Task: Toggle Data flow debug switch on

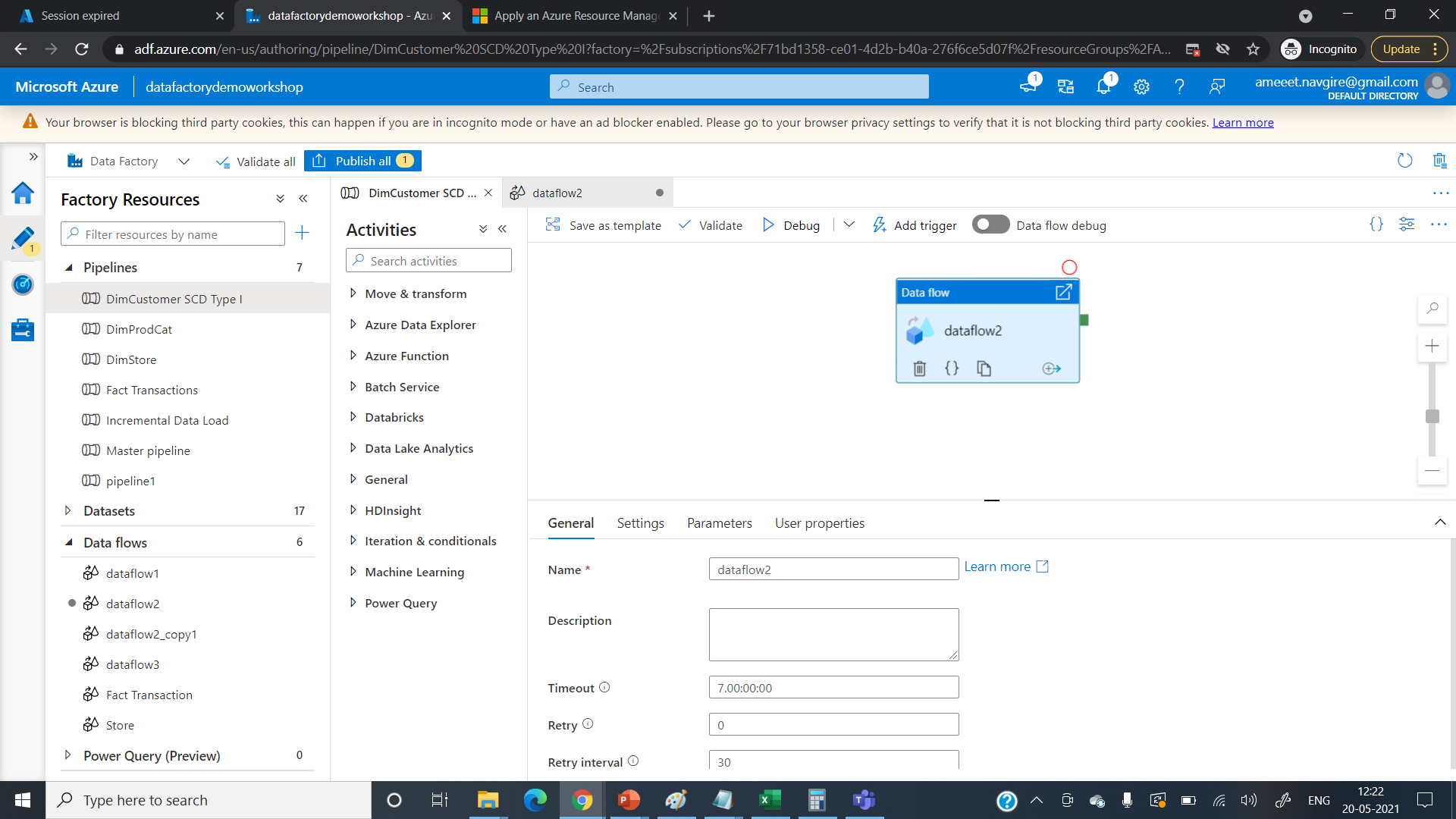Action: point(990,224)
